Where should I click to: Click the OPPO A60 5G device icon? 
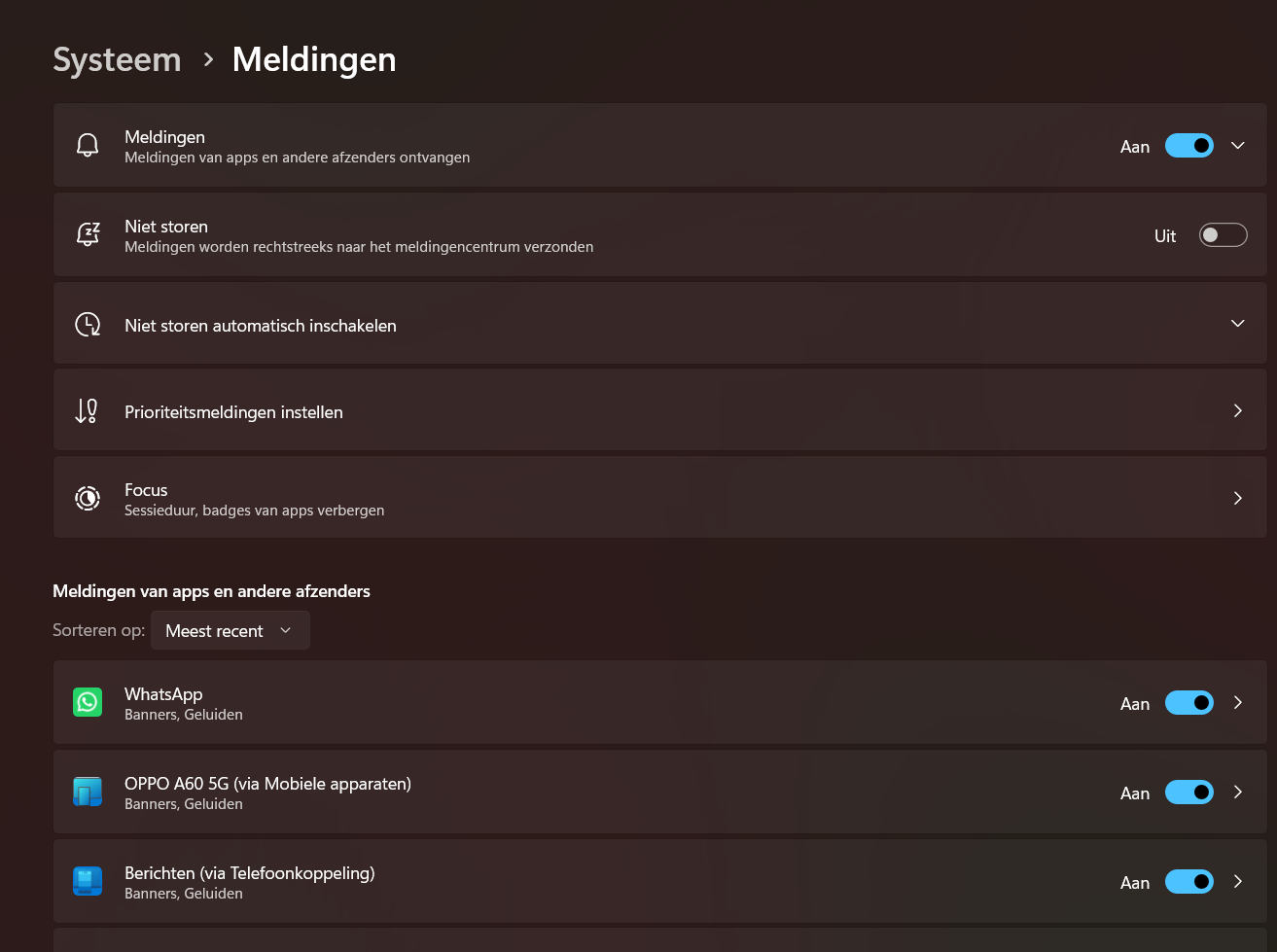tap(88, 792)
